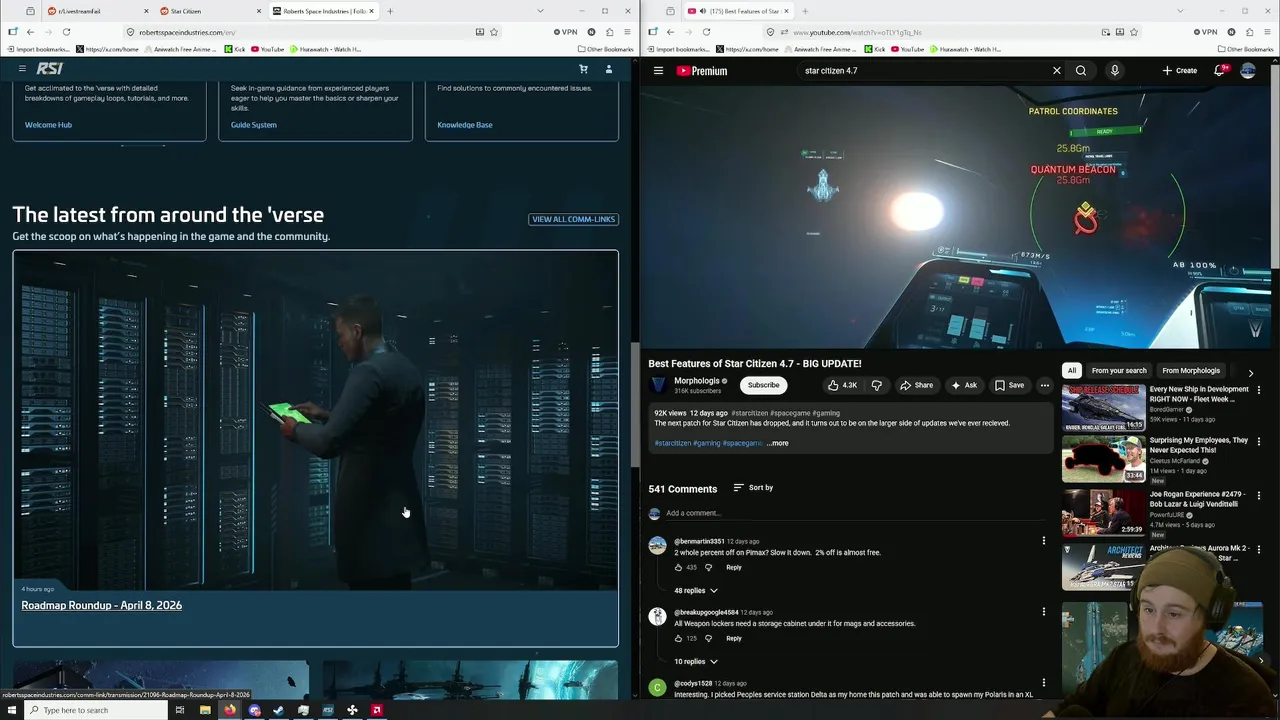Select the Roberts Space Industries tab
The height and width of the screenshot is (720, 1280).
[x=322, y=11]
